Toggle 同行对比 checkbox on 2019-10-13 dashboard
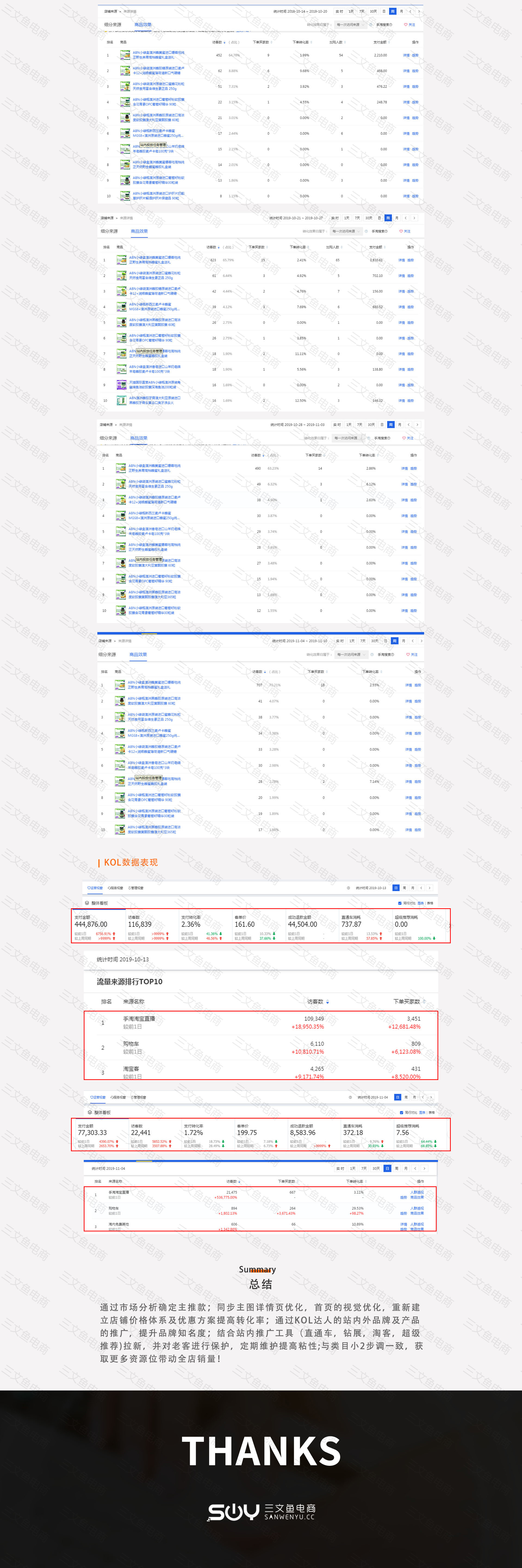Viewport: 522px width, 1568px height. 400,903
